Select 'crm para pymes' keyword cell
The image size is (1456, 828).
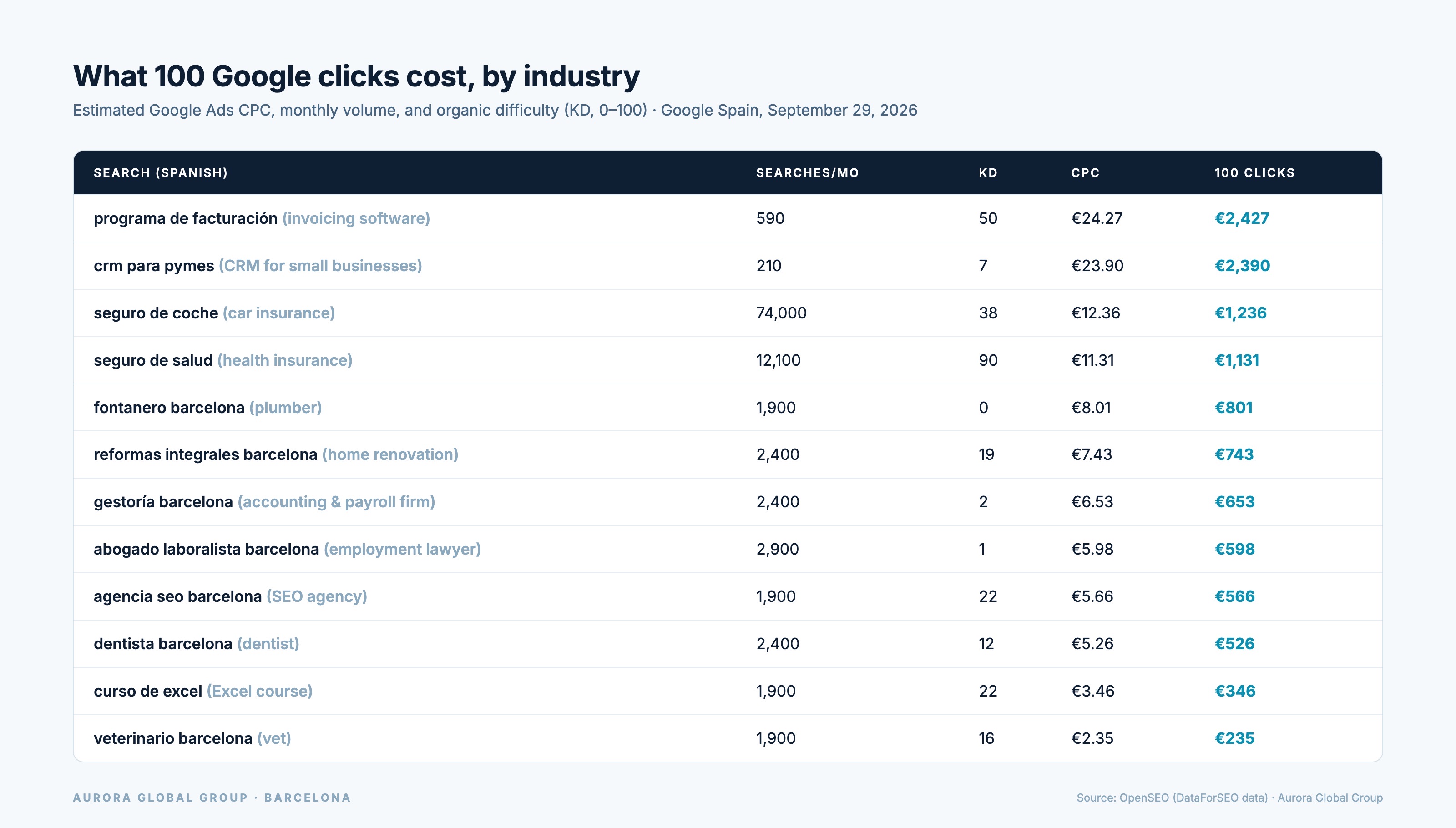point(258,266)
